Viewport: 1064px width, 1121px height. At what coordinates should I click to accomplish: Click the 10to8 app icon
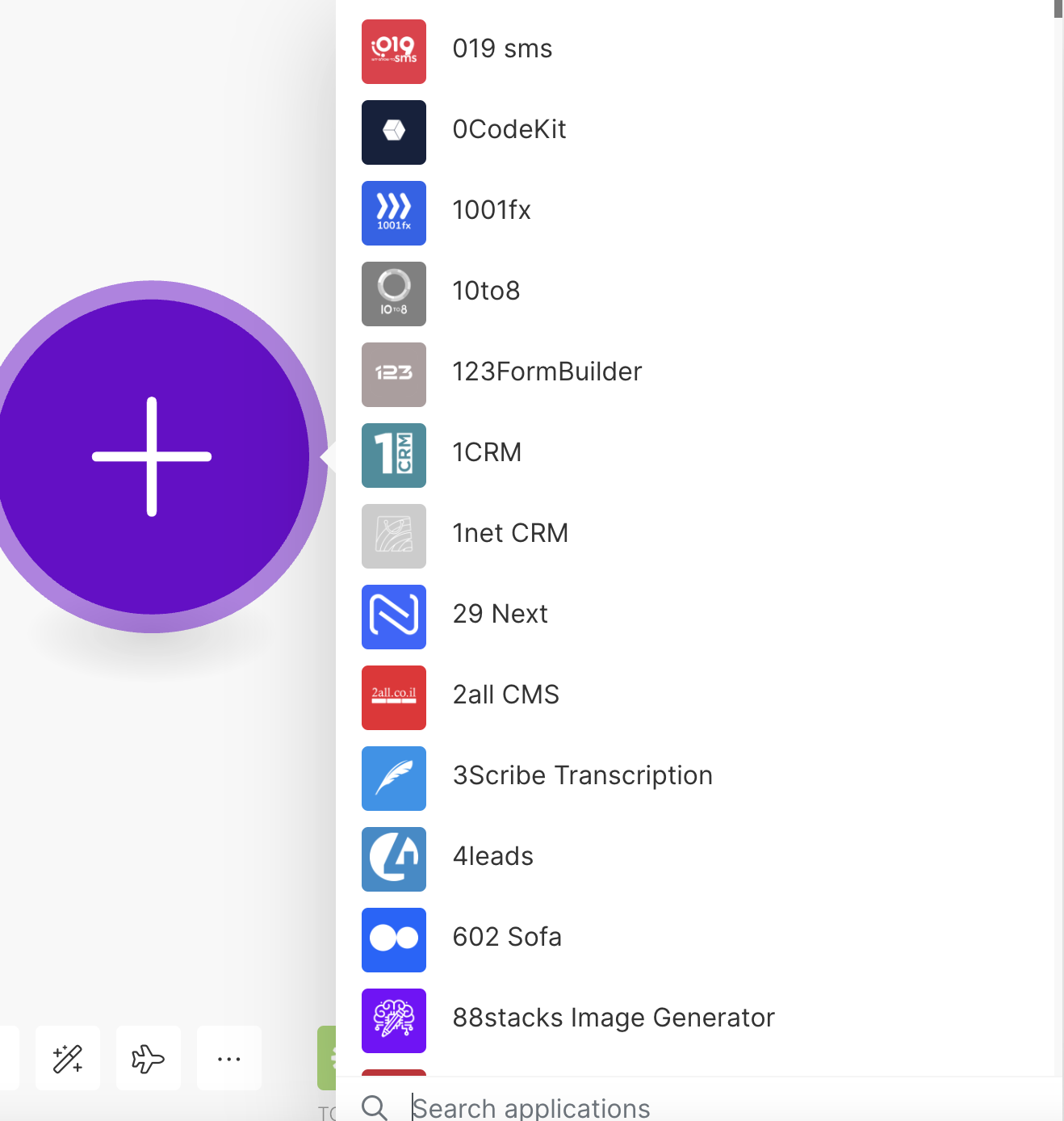point(394,294)
